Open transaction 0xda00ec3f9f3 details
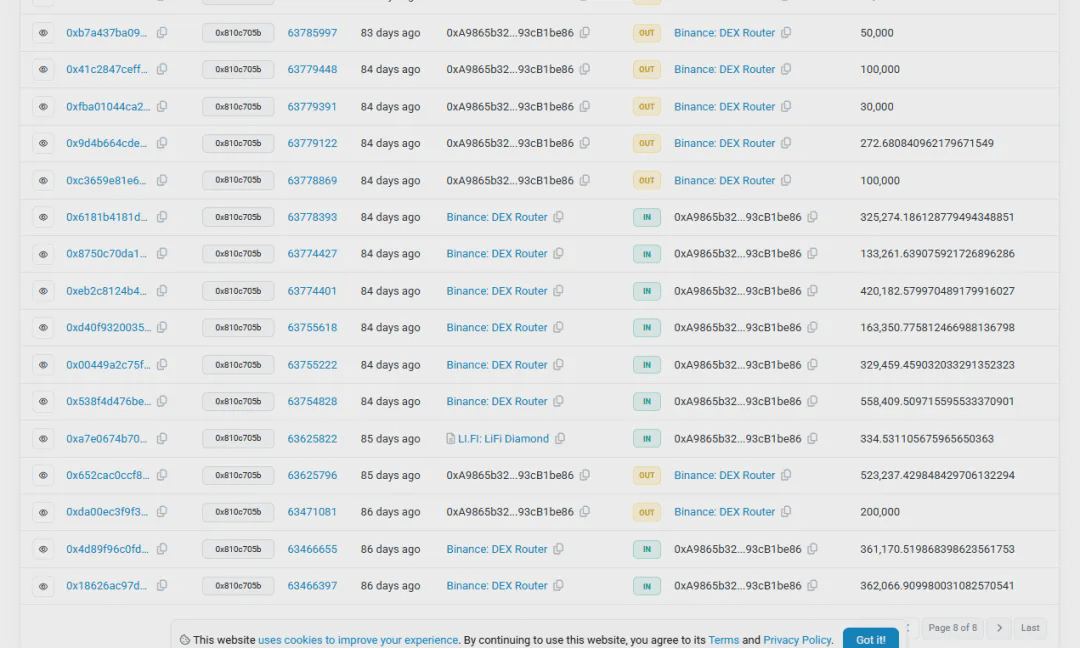 pos(107,512)
